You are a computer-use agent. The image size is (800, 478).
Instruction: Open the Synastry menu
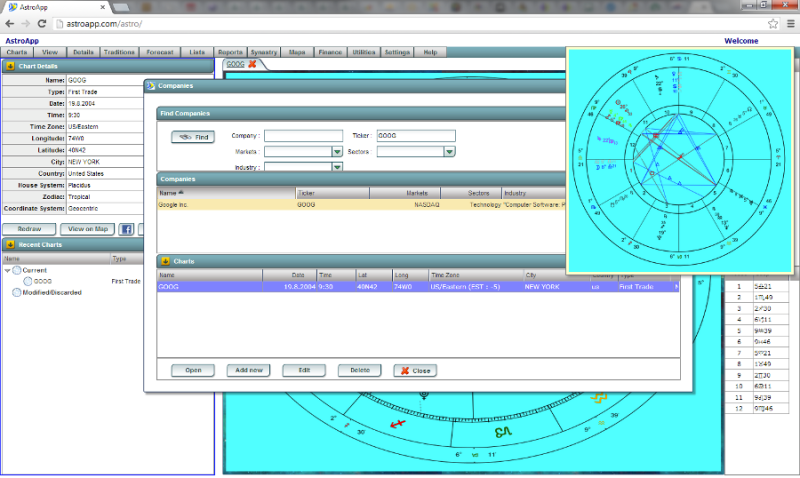click(264, 52)
